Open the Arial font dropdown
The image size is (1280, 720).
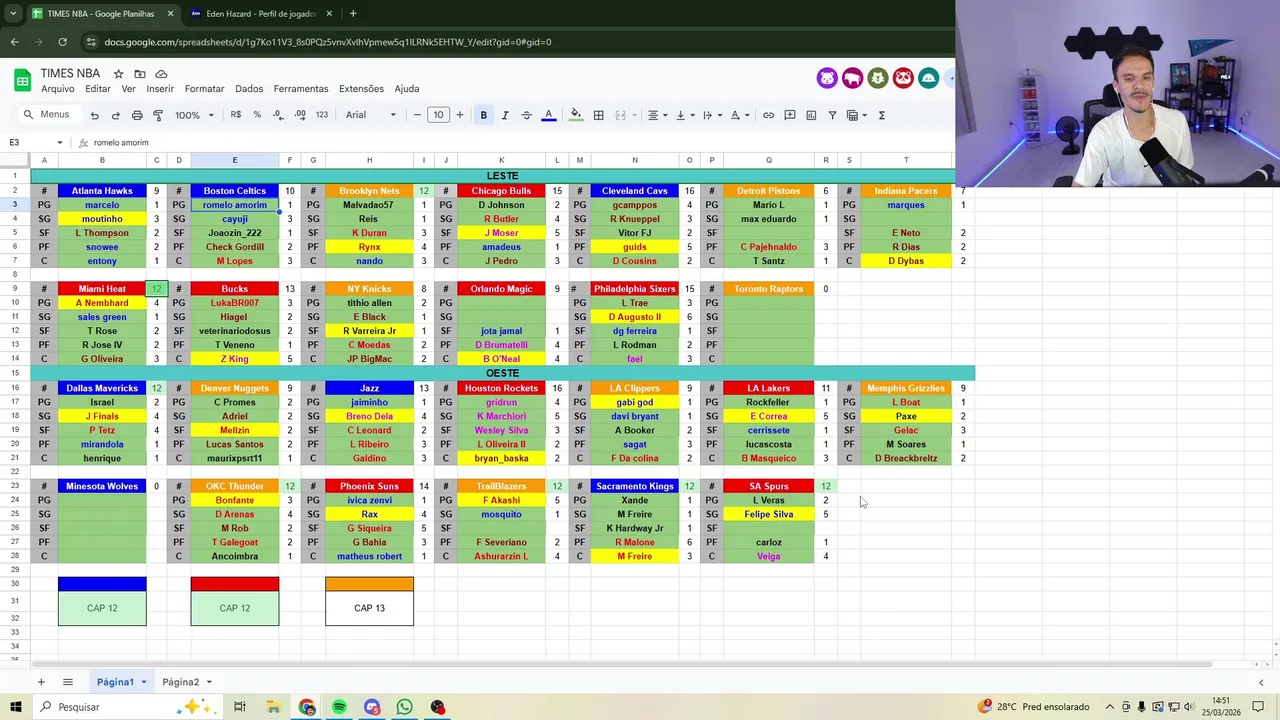[x=371, y=115]
